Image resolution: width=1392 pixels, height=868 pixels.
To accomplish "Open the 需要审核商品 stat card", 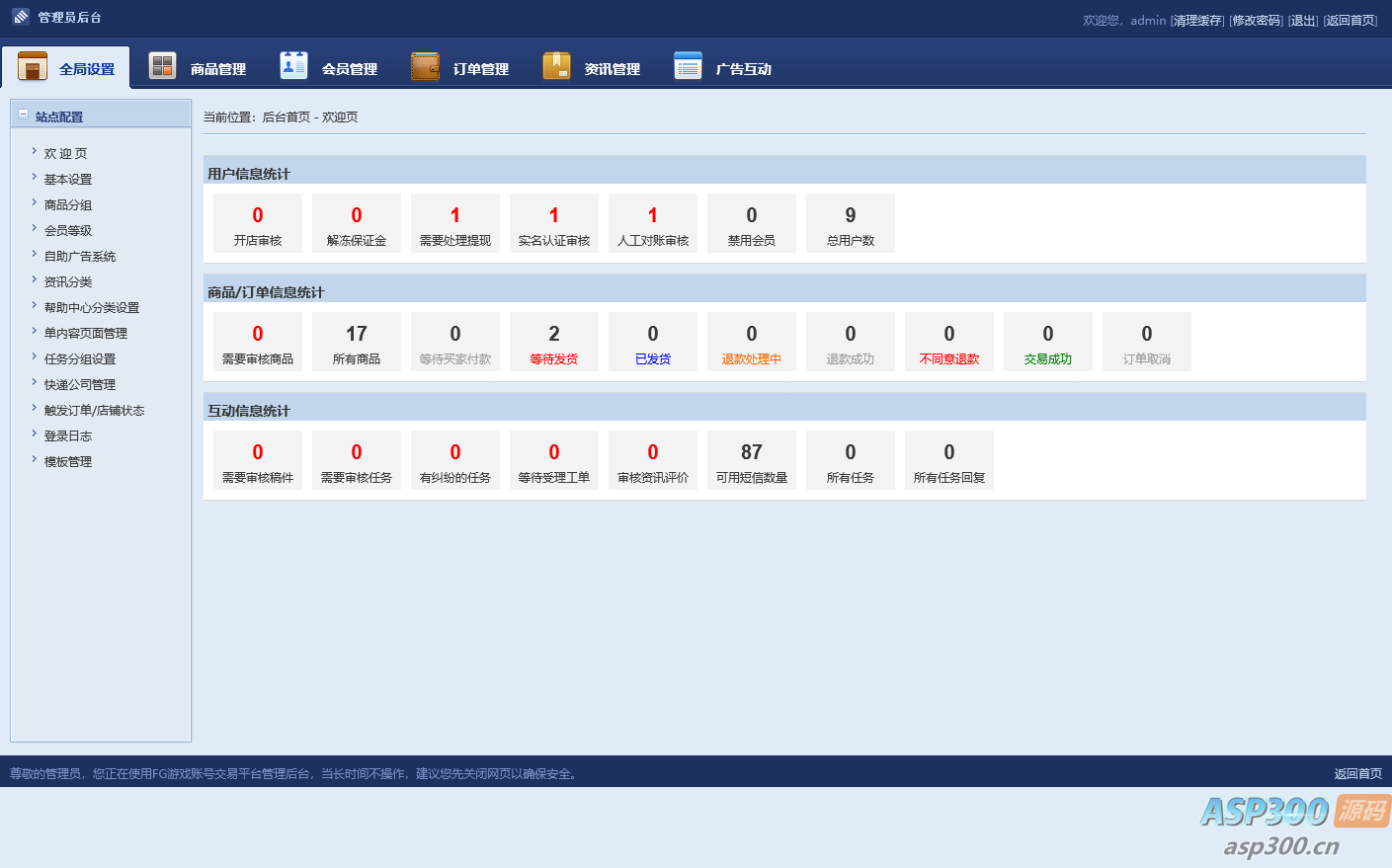I will 258,342.
